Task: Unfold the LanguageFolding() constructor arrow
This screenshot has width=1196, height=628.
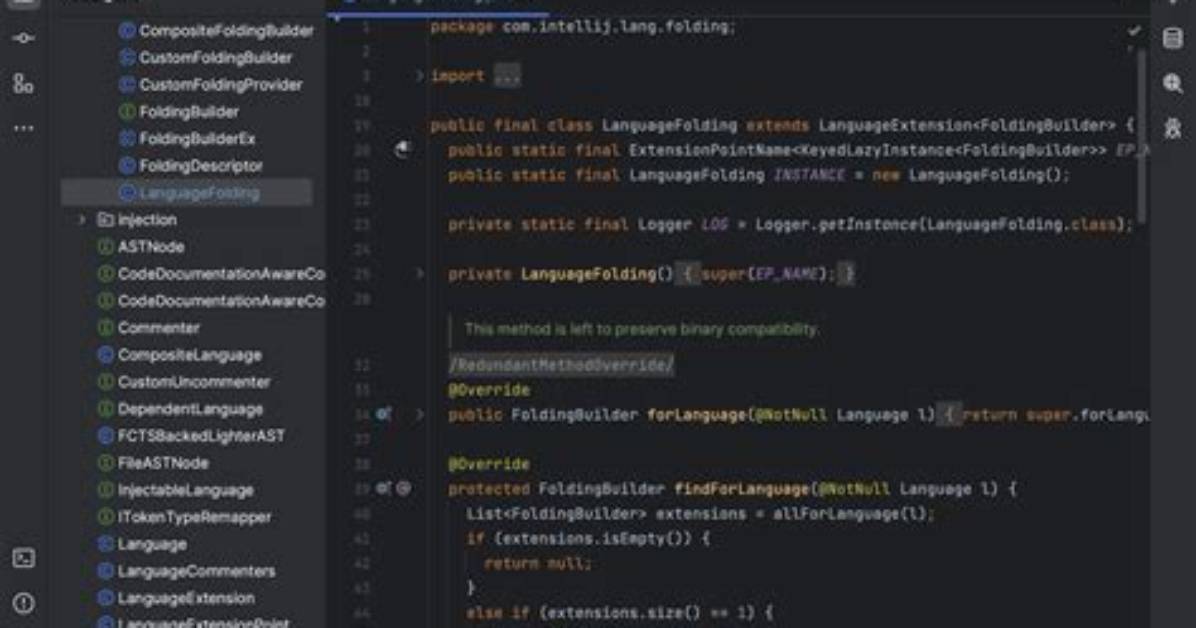Action: (x=419, y=273)
